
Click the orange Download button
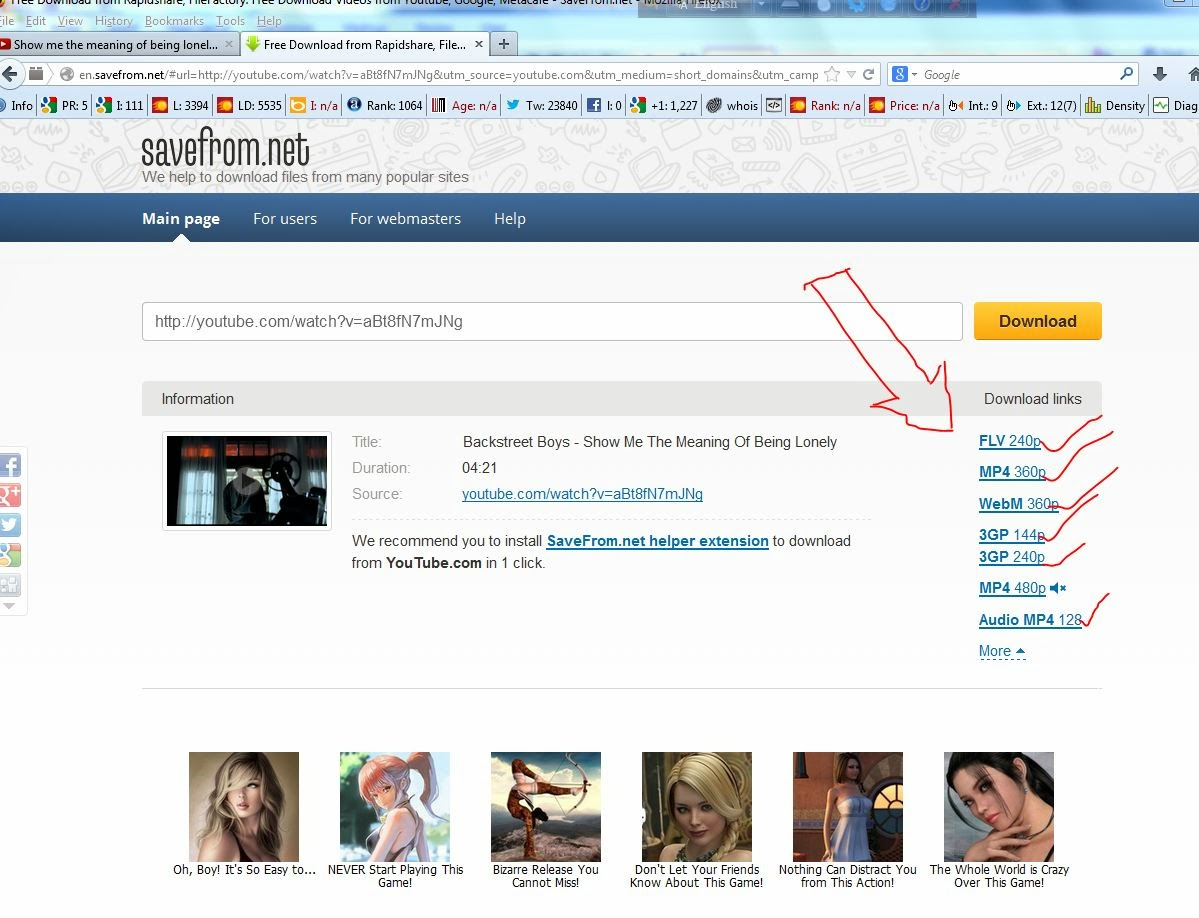[x=1038, y=321]
